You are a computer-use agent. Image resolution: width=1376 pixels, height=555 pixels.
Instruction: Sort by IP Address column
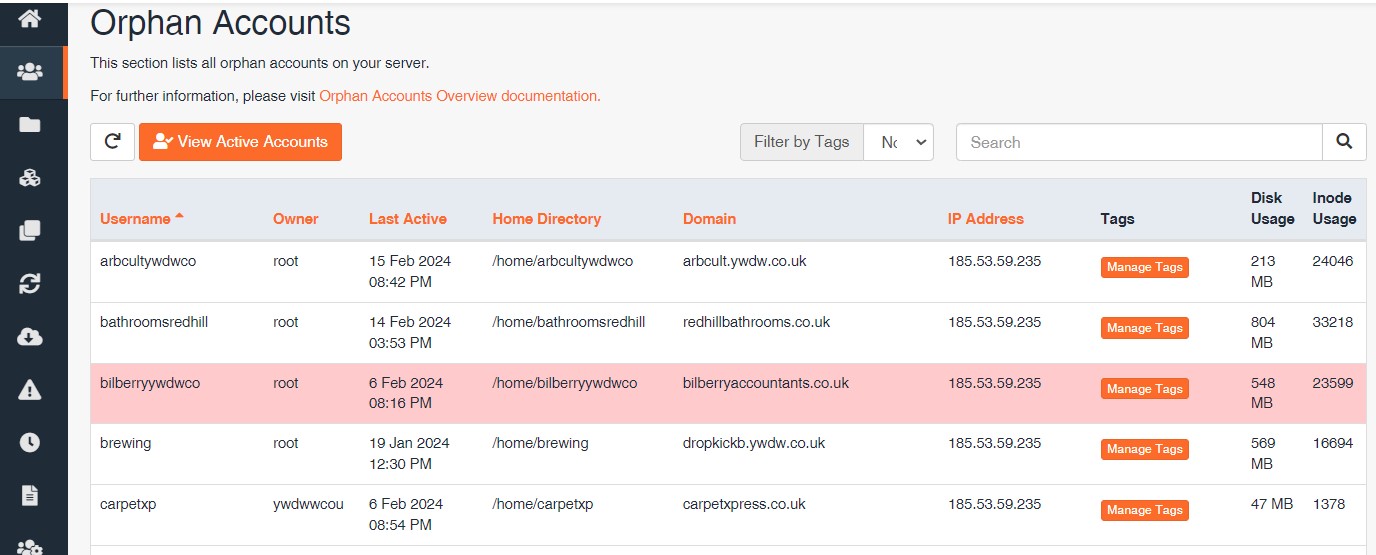coord(986,218)
